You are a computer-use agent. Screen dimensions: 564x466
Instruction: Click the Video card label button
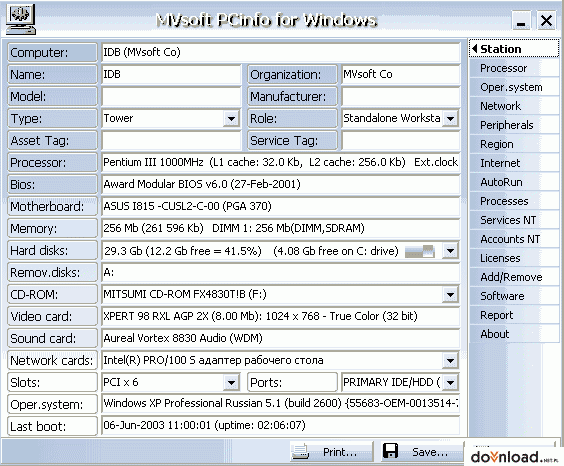52,317
